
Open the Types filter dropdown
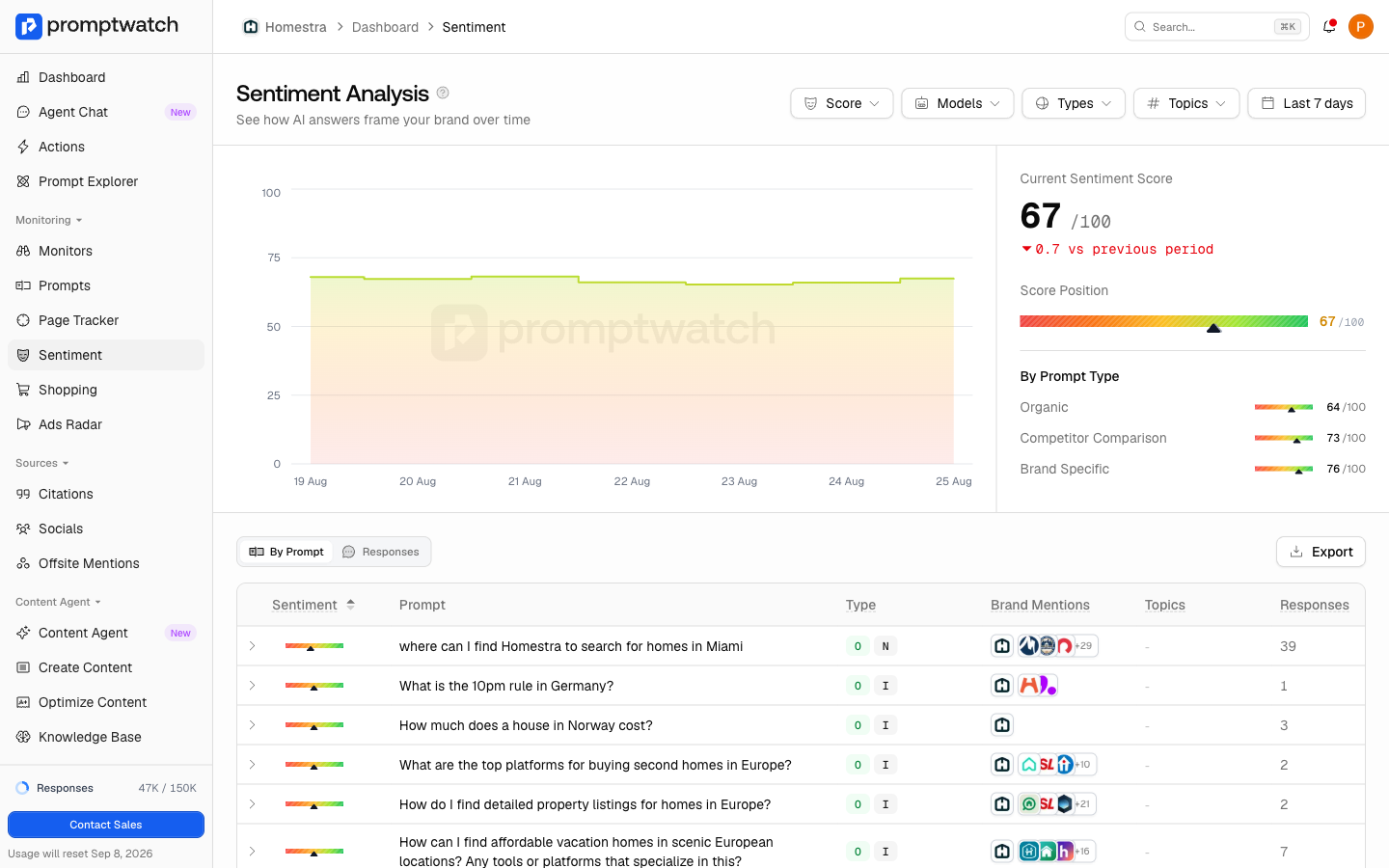tap(1074, 103)
